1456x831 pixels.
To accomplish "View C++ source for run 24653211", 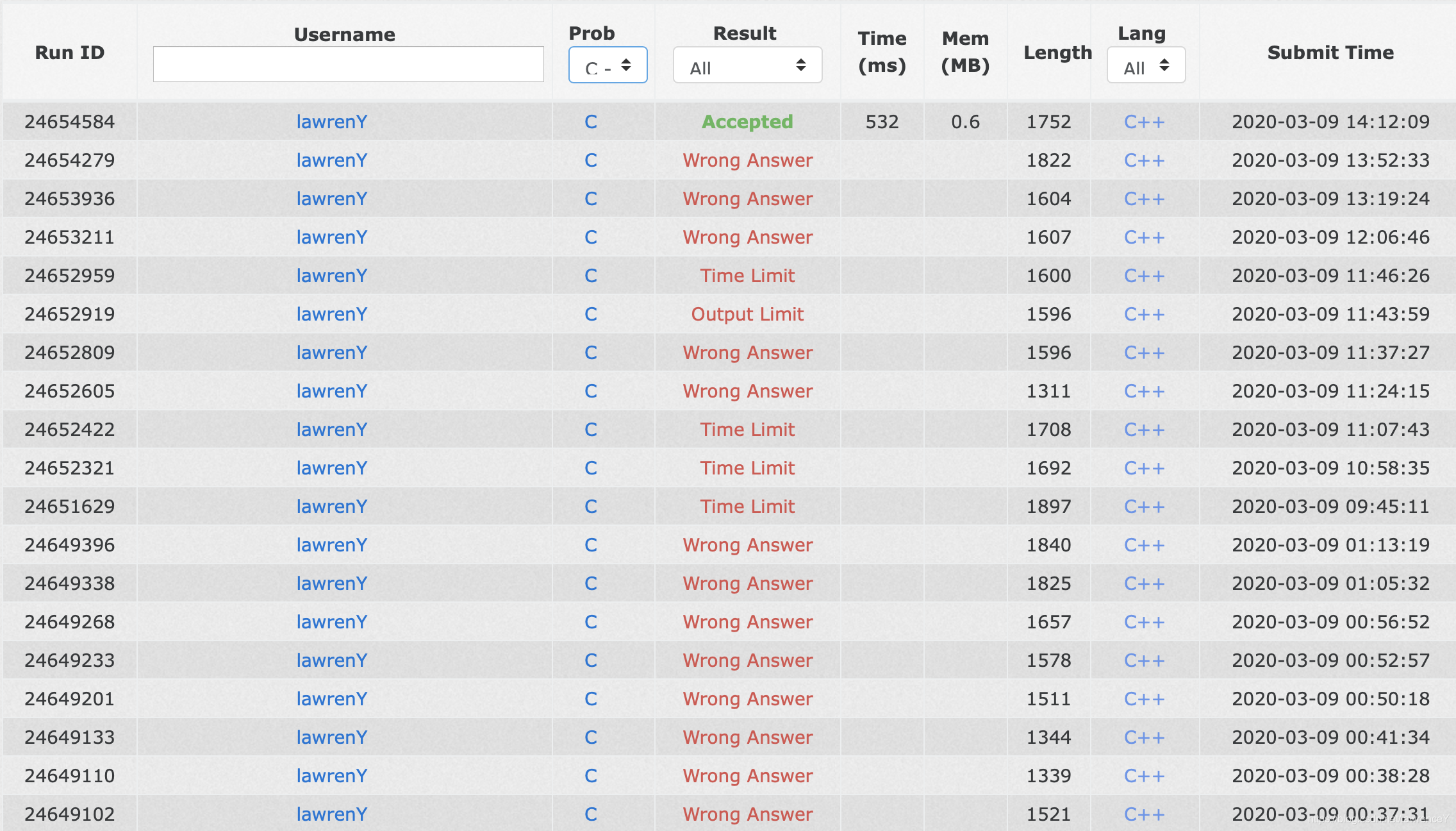I will coord(1145,237).
